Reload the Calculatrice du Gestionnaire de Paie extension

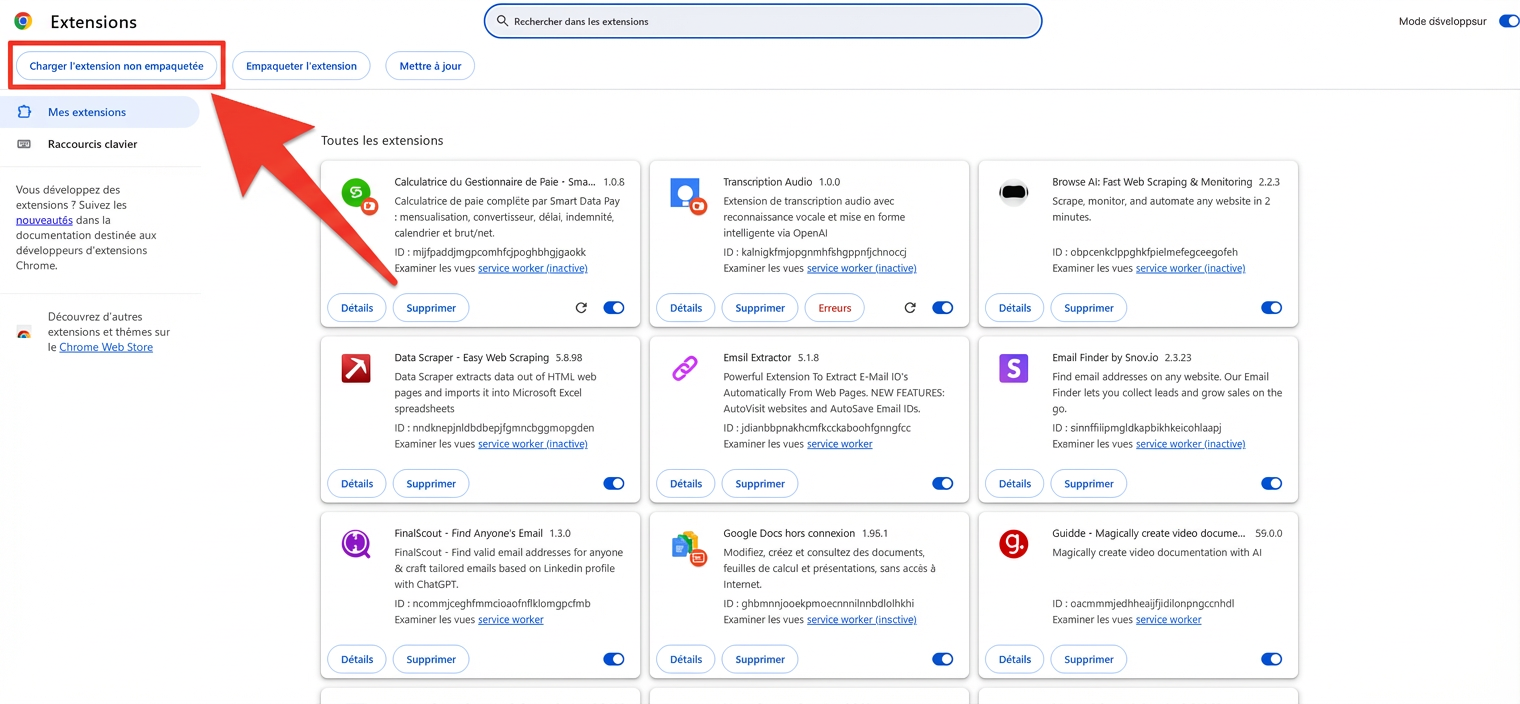(581, 308)
